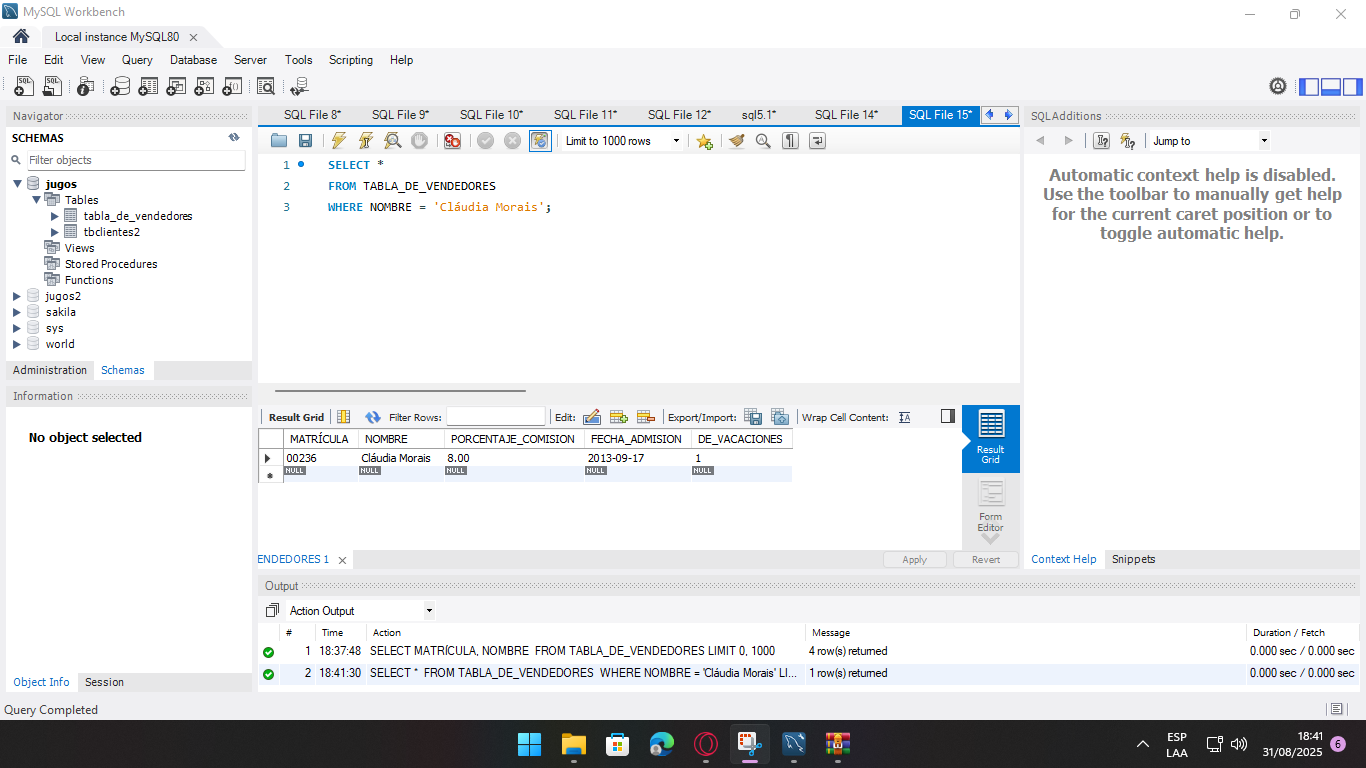Toggle the right SQL Additions sidebar

1352,87
